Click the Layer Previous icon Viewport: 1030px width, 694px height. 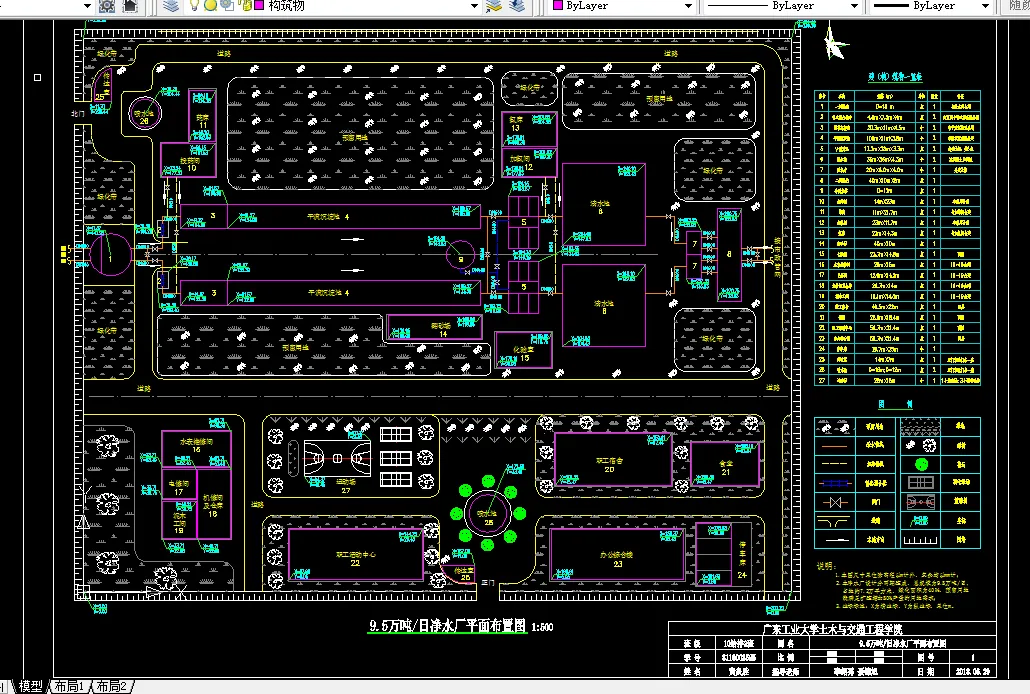518,6
